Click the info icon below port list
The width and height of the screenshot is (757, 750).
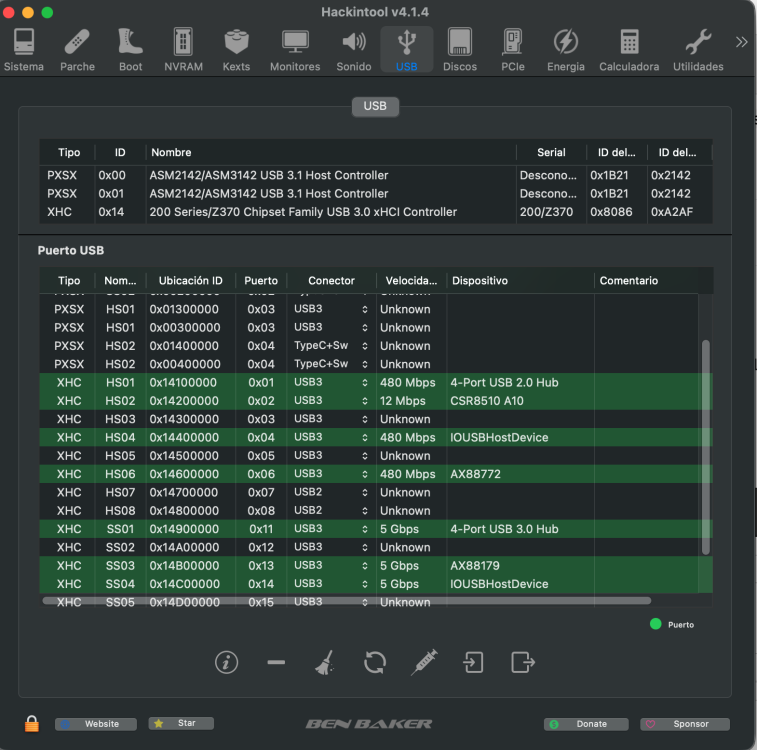[226, 662]
